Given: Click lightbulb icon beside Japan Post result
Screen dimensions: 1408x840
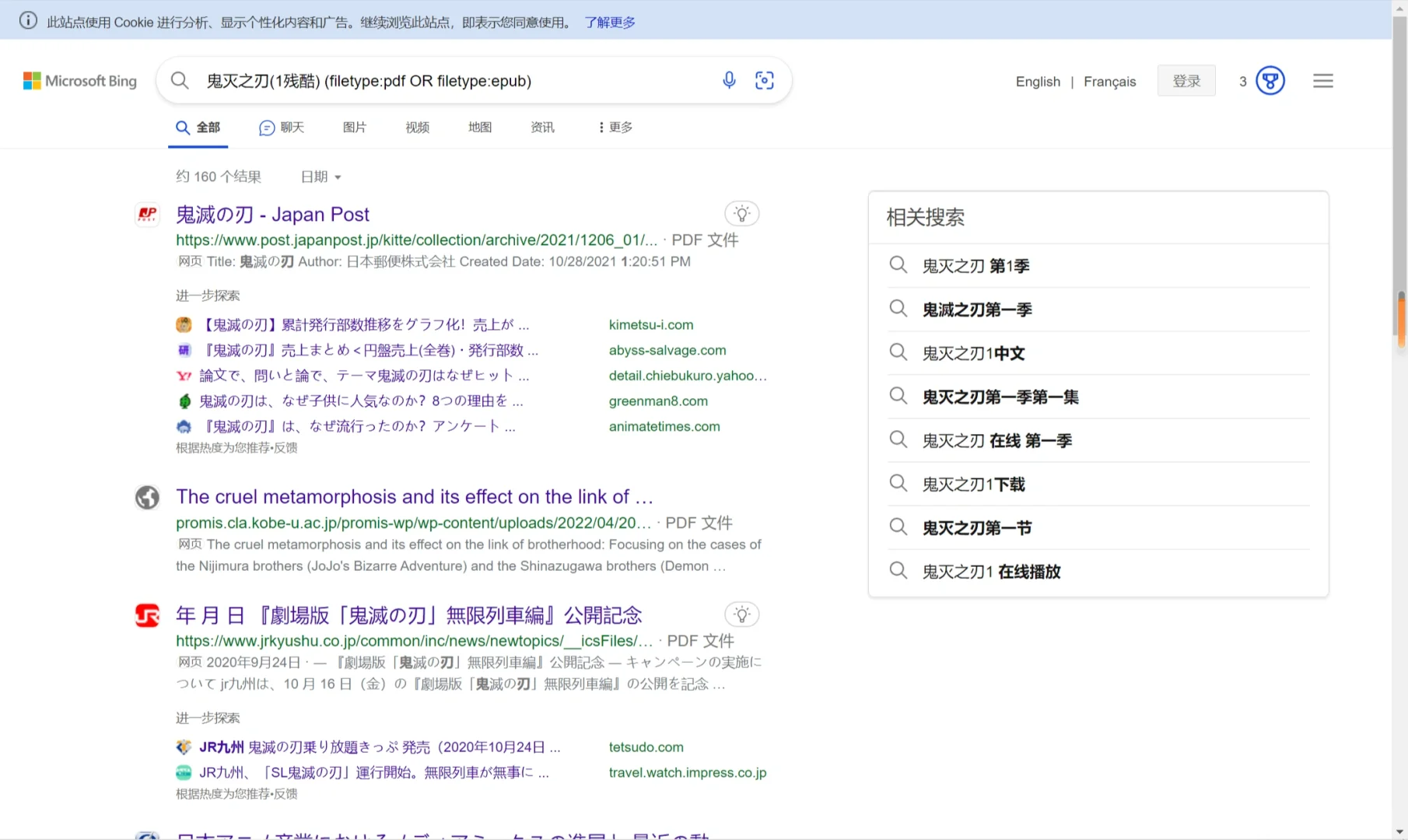Looking at the screenshot, I should tap(742, 214).
